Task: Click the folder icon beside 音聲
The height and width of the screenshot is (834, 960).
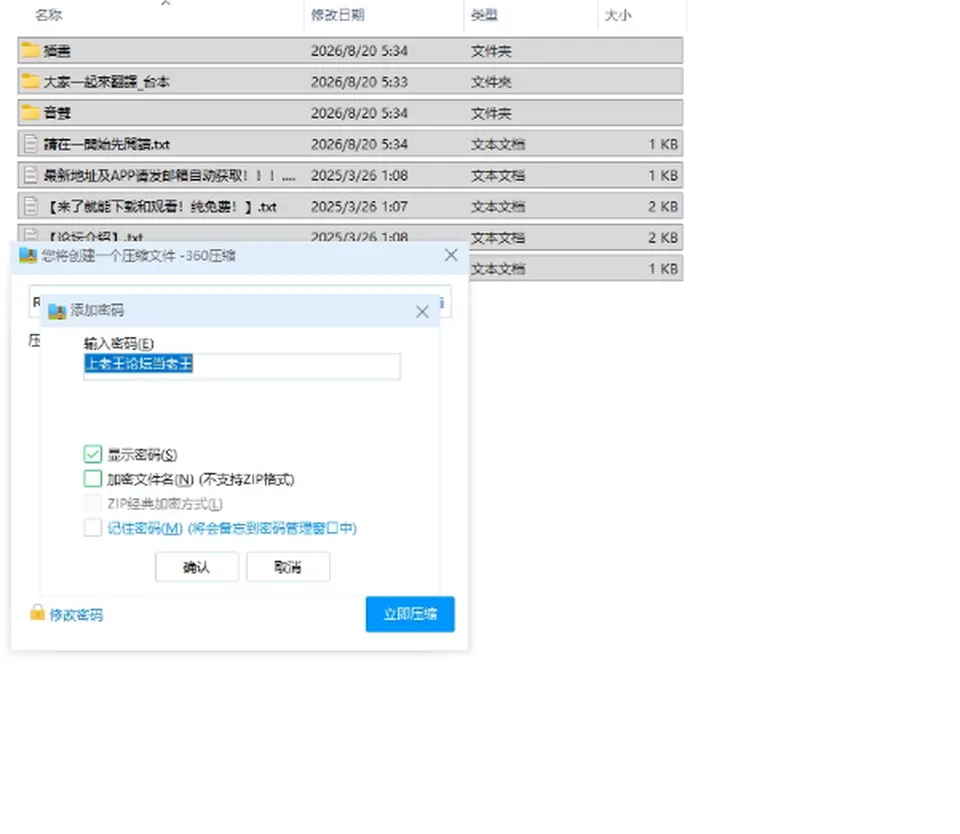Action: click(30, 113)
